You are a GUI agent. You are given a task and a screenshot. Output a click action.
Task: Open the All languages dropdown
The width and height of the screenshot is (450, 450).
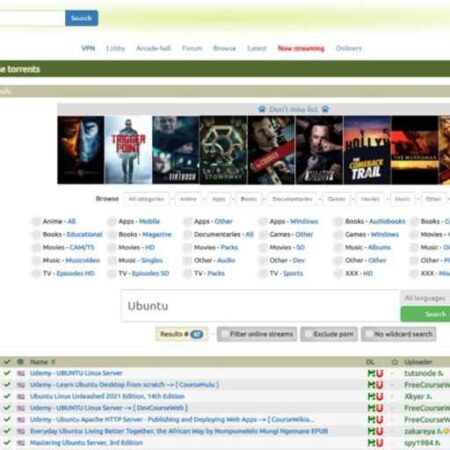pos(426,298)
